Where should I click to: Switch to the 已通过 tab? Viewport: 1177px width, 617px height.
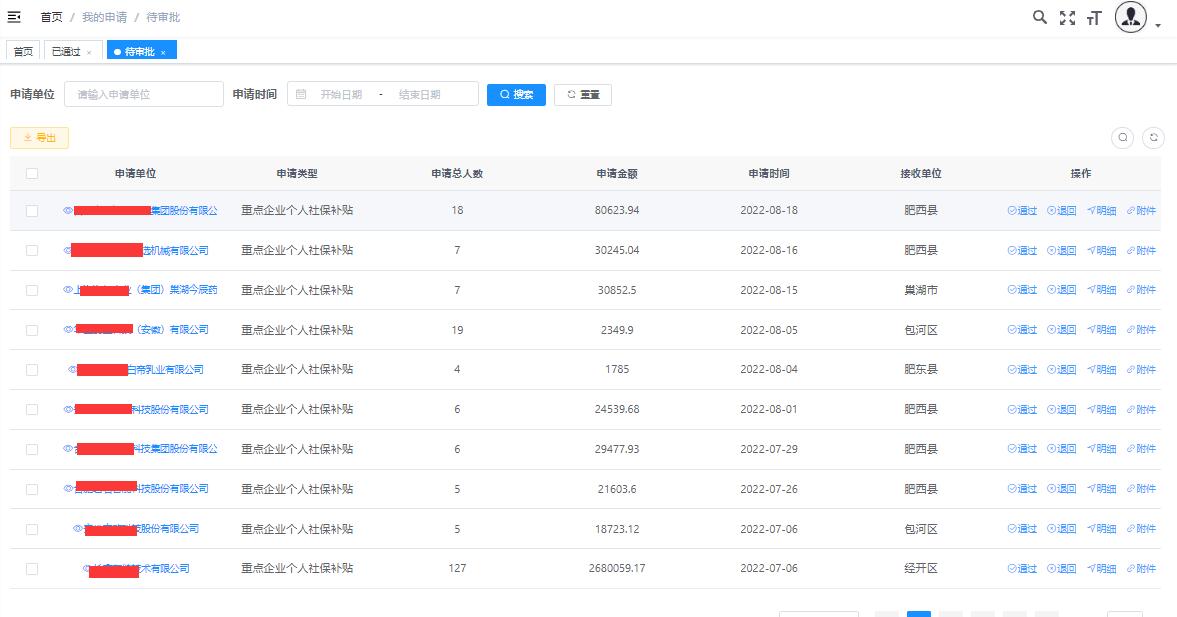click(x=66, y=51)
